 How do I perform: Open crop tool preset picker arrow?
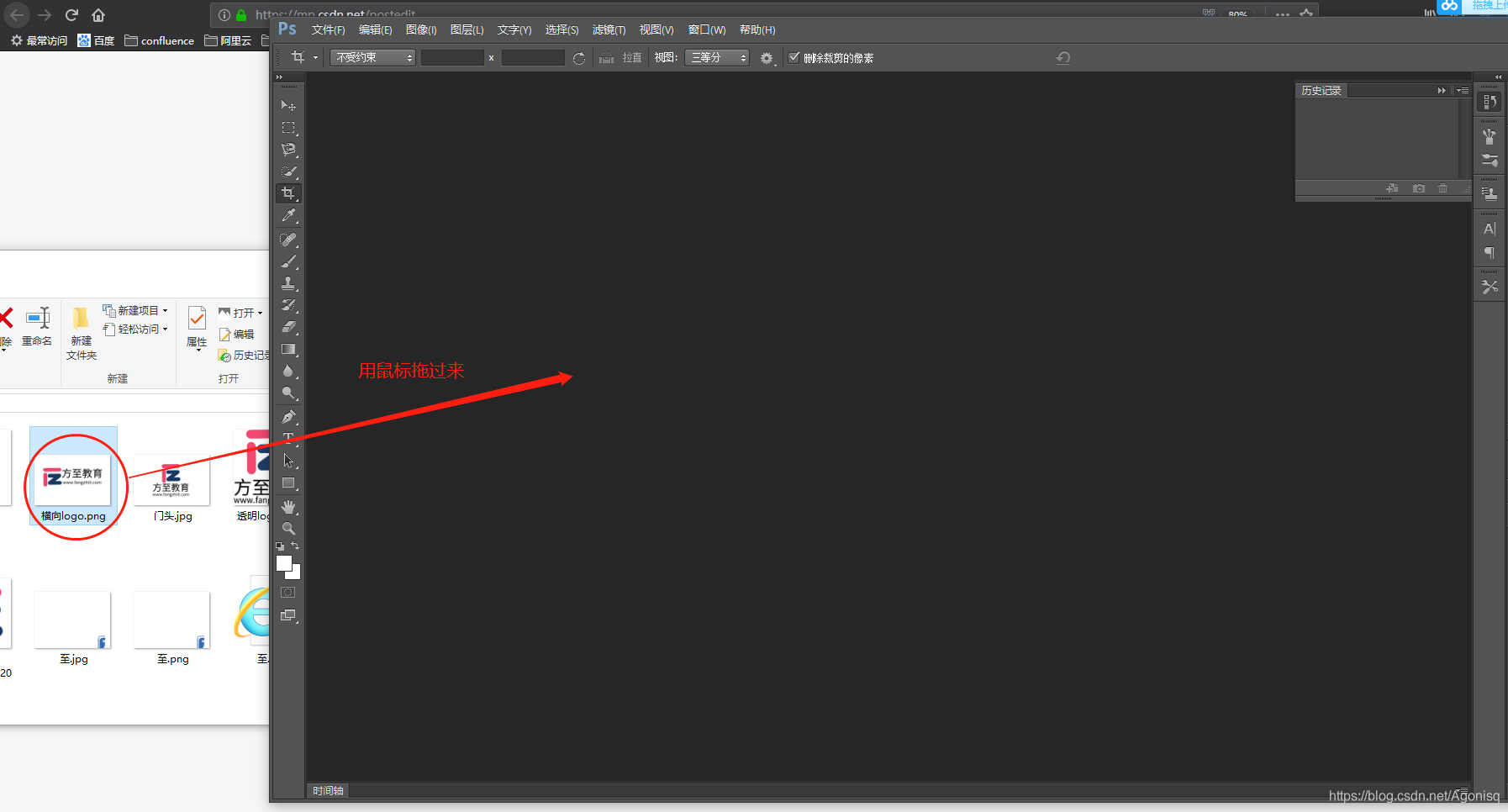click(x=316, y=58)
